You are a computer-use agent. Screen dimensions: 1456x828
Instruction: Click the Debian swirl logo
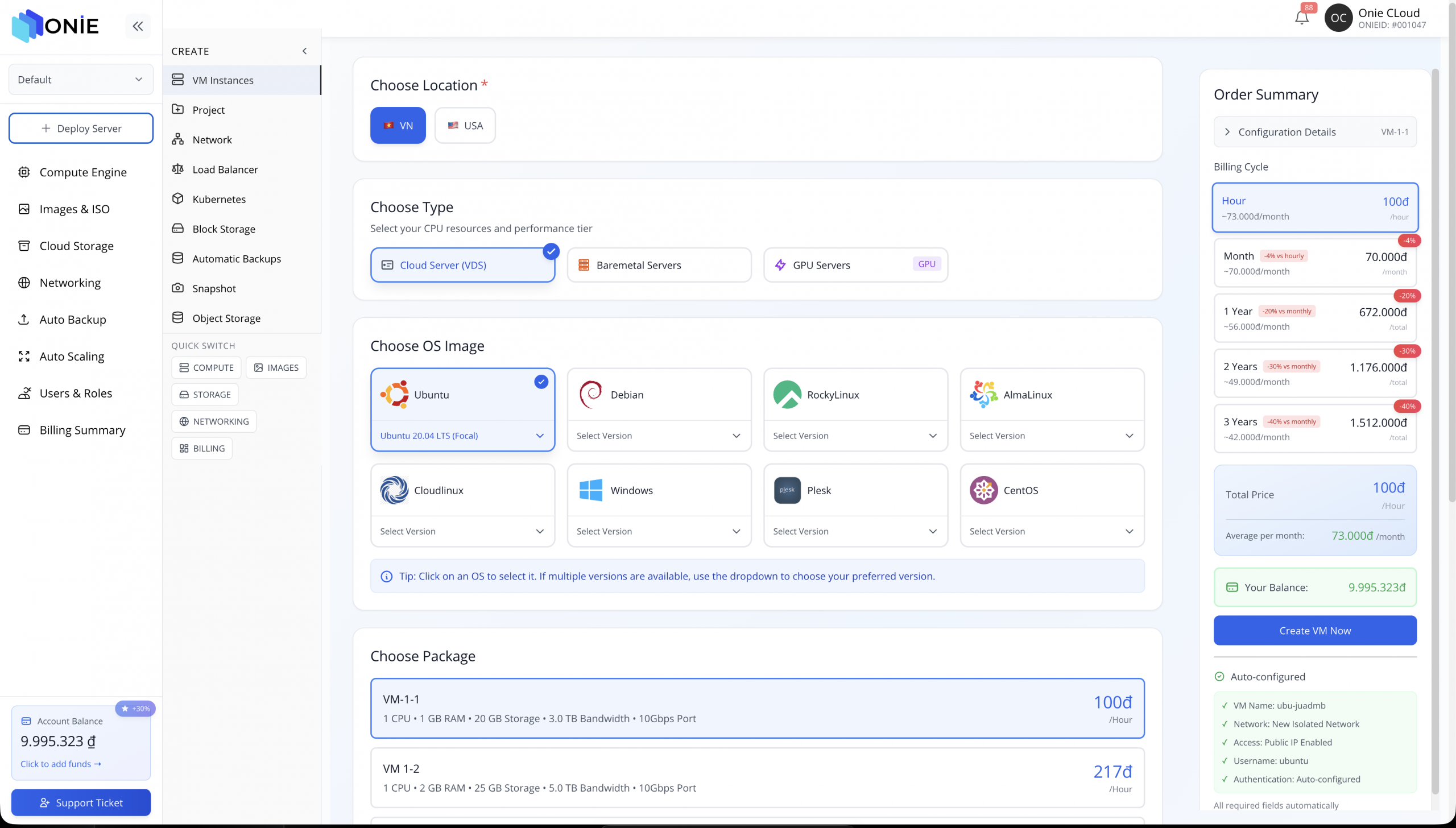pos(590,394)
